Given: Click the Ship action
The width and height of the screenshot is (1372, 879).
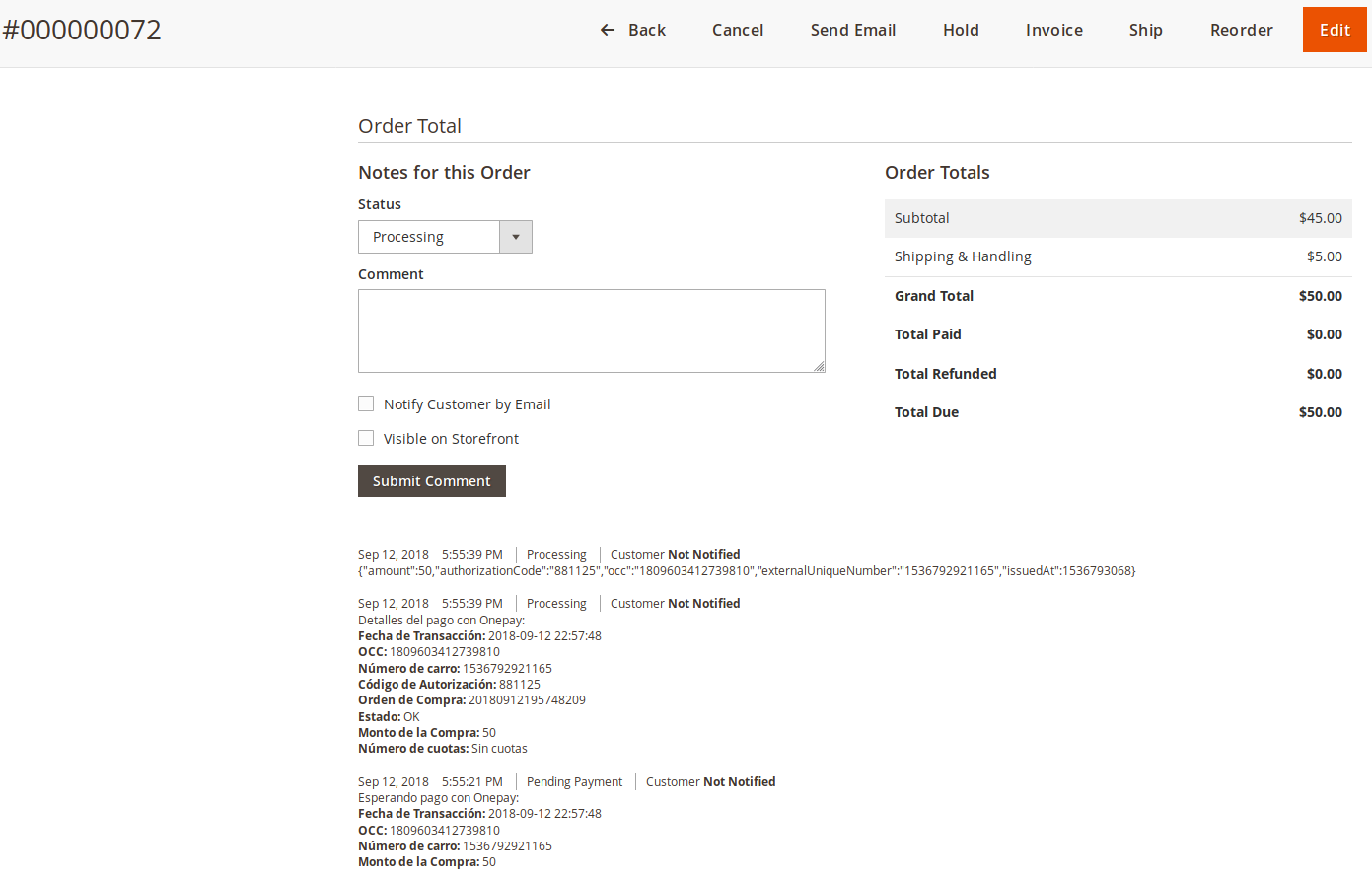Looking at the screenshot, I should (1145, 30).
